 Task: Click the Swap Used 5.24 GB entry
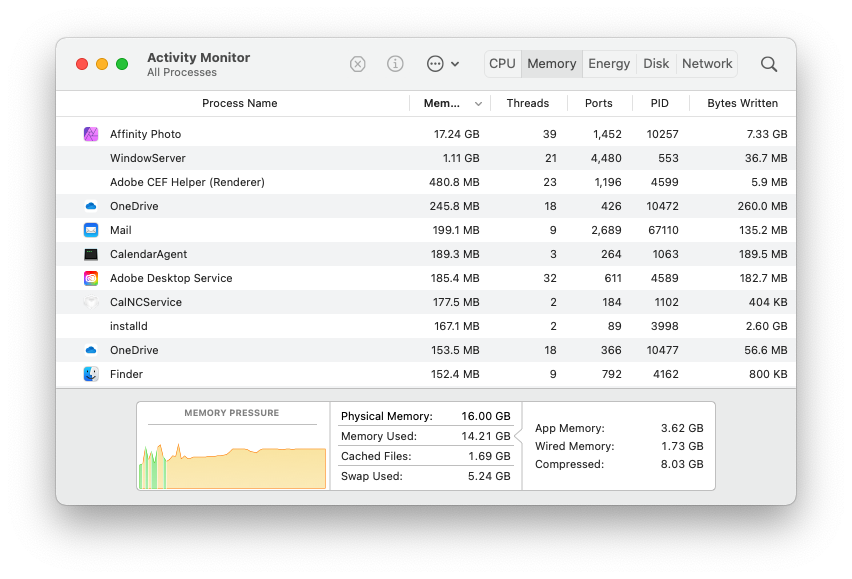click(425, 476)
